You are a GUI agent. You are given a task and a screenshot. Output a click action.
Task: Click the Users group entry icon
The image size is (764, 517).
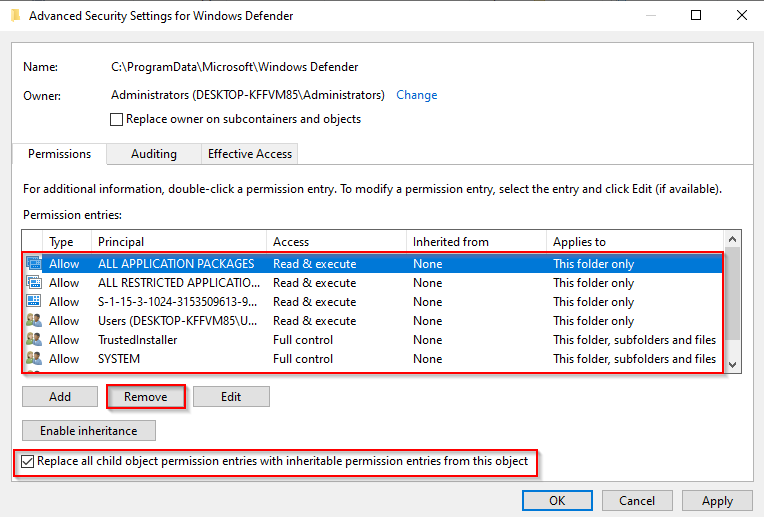(34, 321)
